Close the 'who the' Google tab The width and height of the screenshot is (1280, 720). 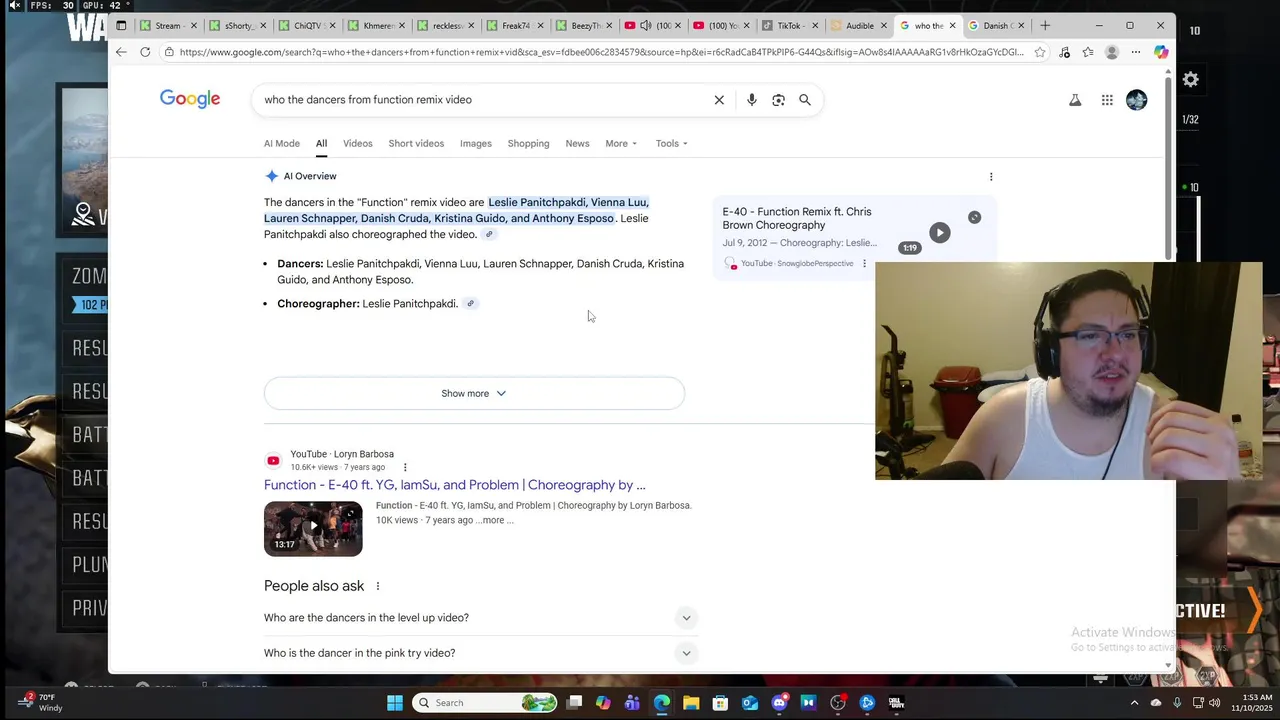click(x=952, y=26)
